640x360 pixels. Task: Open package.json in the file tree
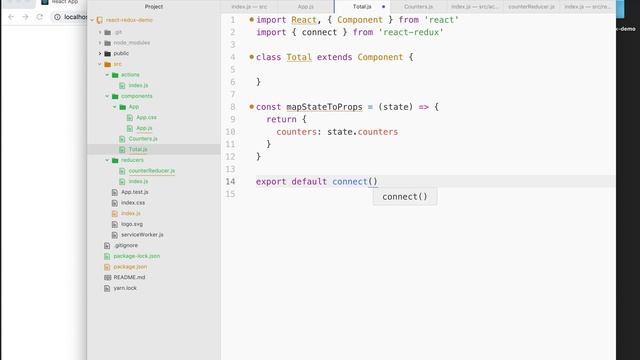(x=130, y=267)
